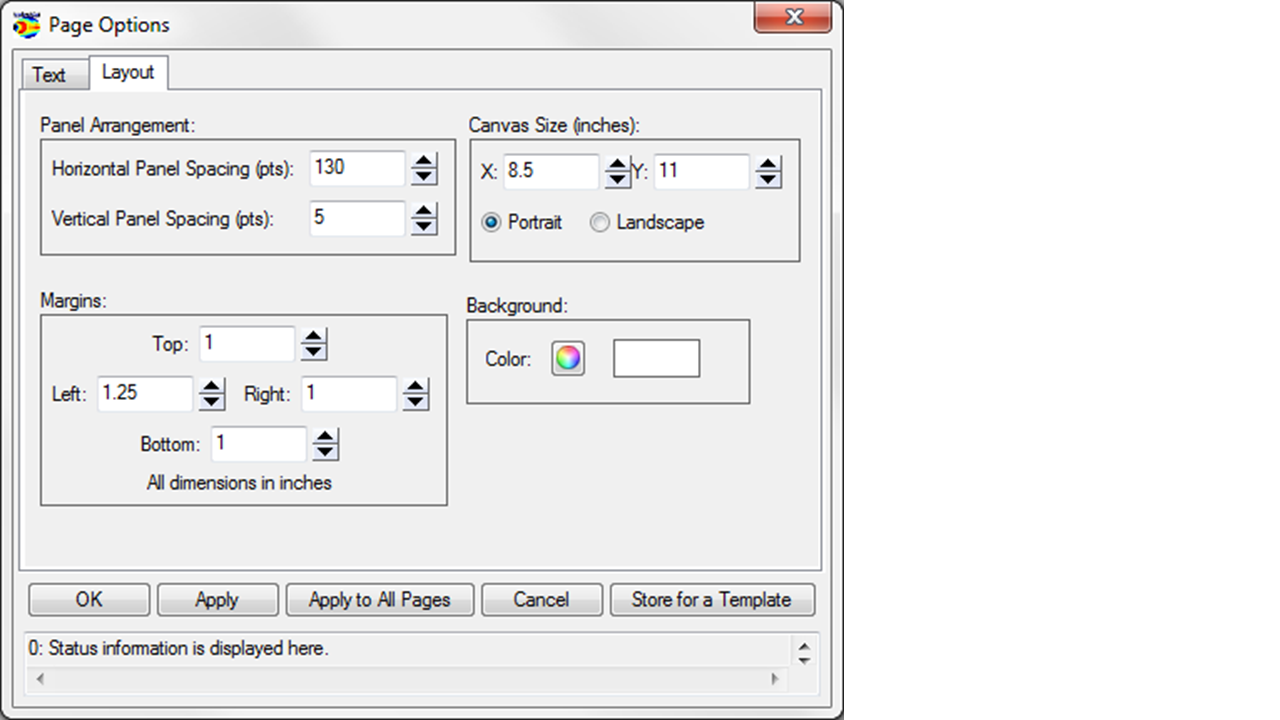
Task: Click the white Background color swatch
Action: point(656,359)
